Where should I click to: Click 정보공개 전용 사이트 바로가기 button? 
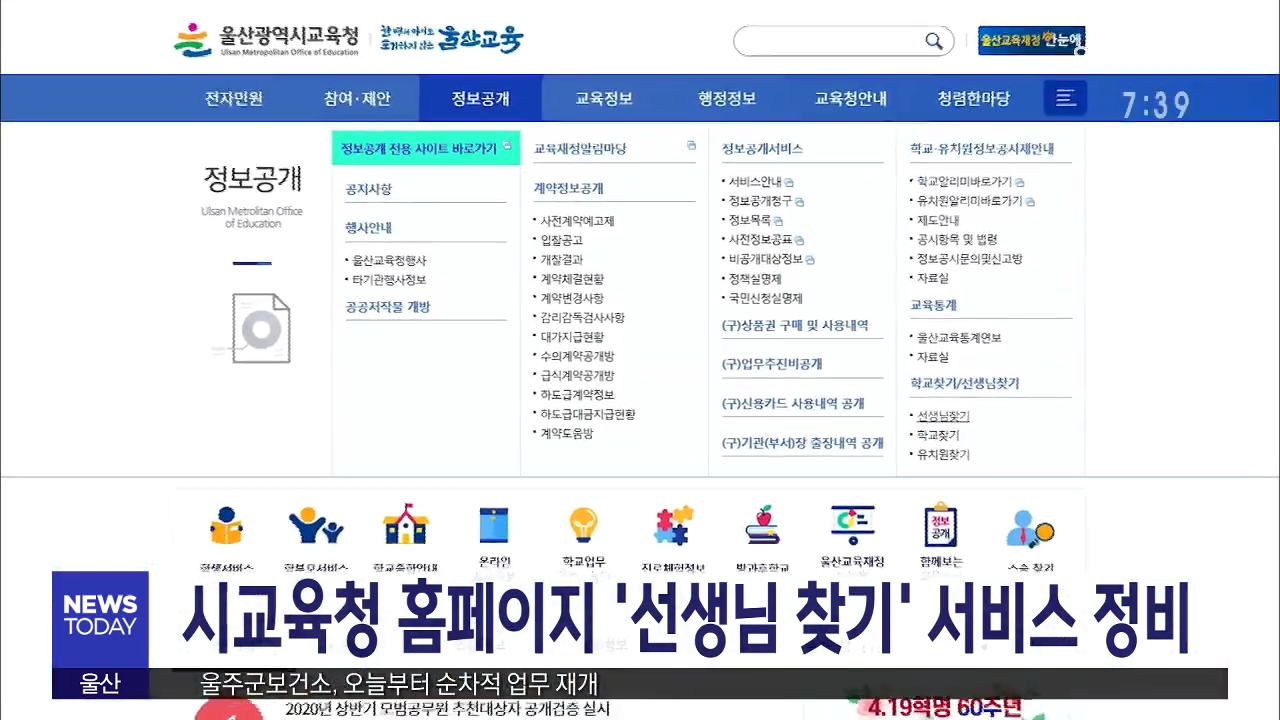pos(419,149)
